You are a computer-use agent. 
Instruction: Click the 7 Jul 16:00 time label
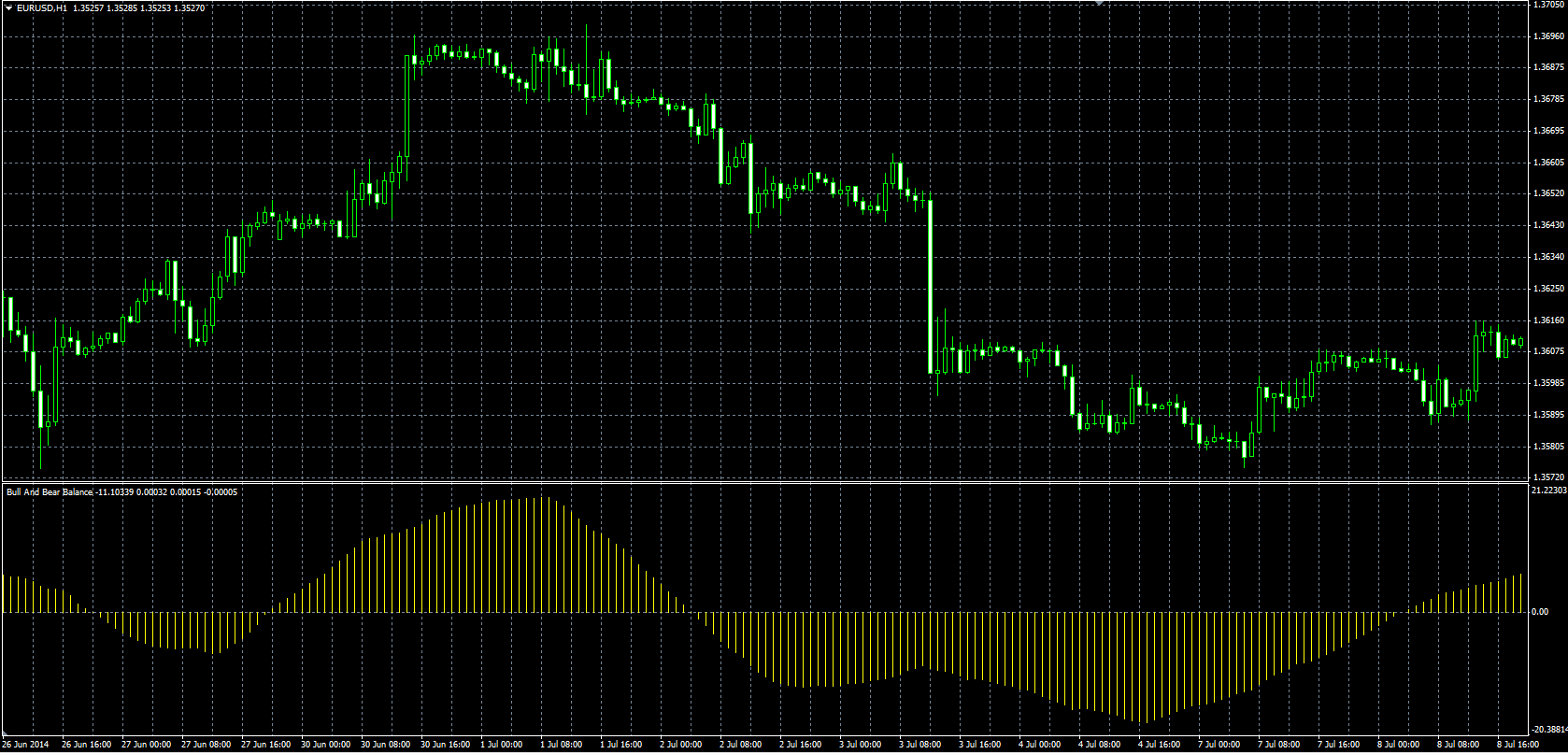1339,745
